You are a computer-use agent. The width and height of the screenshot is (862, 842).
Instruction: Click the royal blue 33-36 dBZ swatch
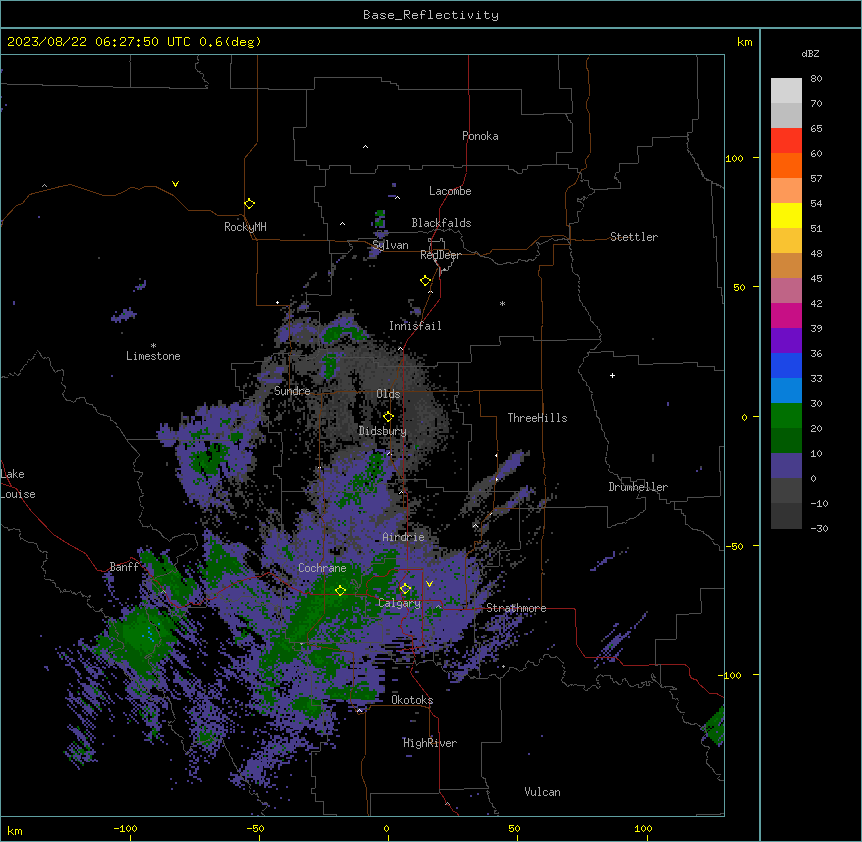(x=786, y=365)
